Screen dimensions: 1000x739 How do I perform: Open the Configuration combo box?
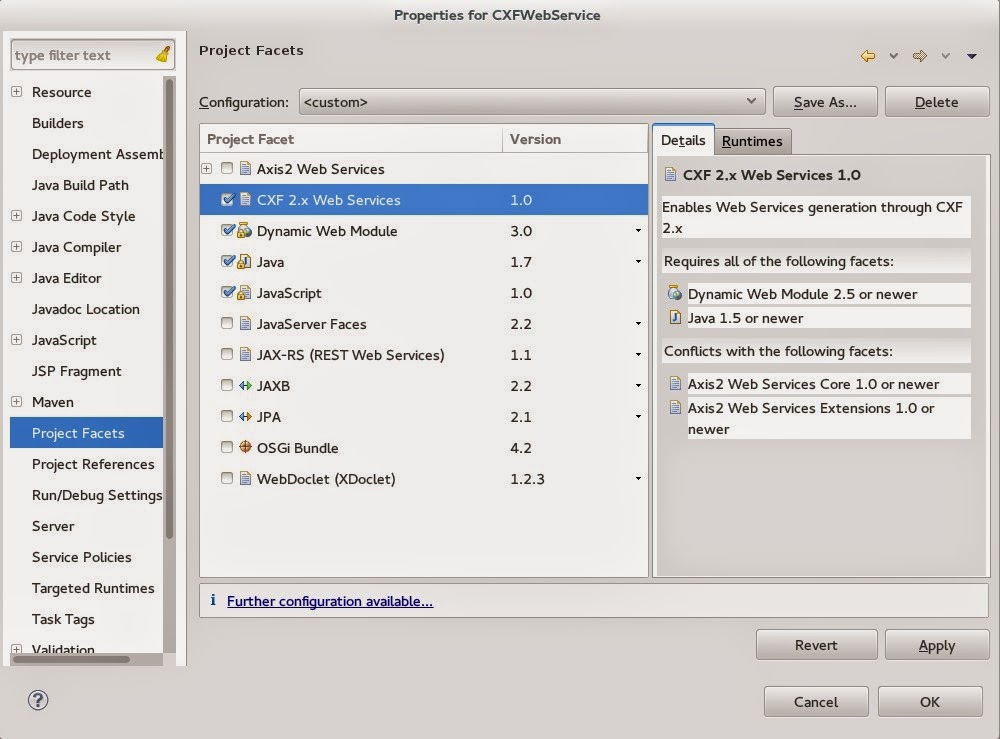click(x=532, y=102)
